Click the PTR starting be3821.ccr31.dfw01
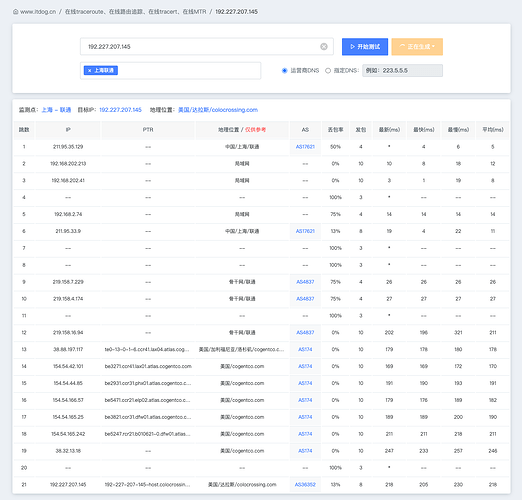Image resolution: width=522 pixels, height=500 pixels. click(148, 417)
